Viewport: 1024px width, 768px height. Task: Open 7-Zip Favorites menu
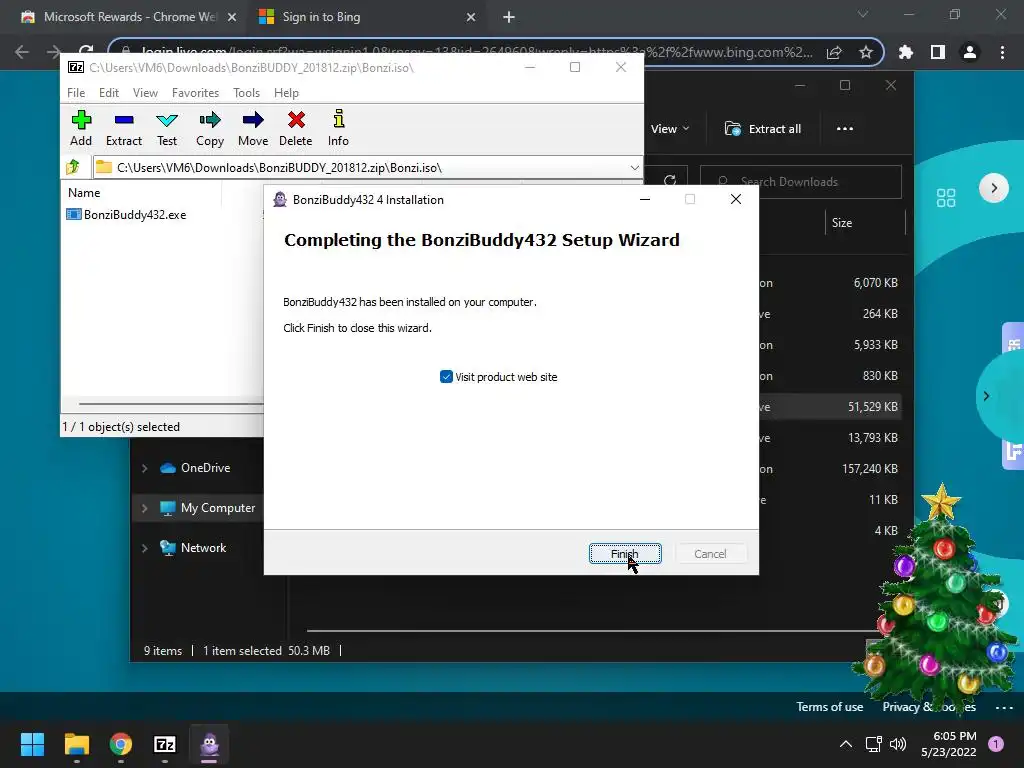pyautogui.click(x=195, y=93)
